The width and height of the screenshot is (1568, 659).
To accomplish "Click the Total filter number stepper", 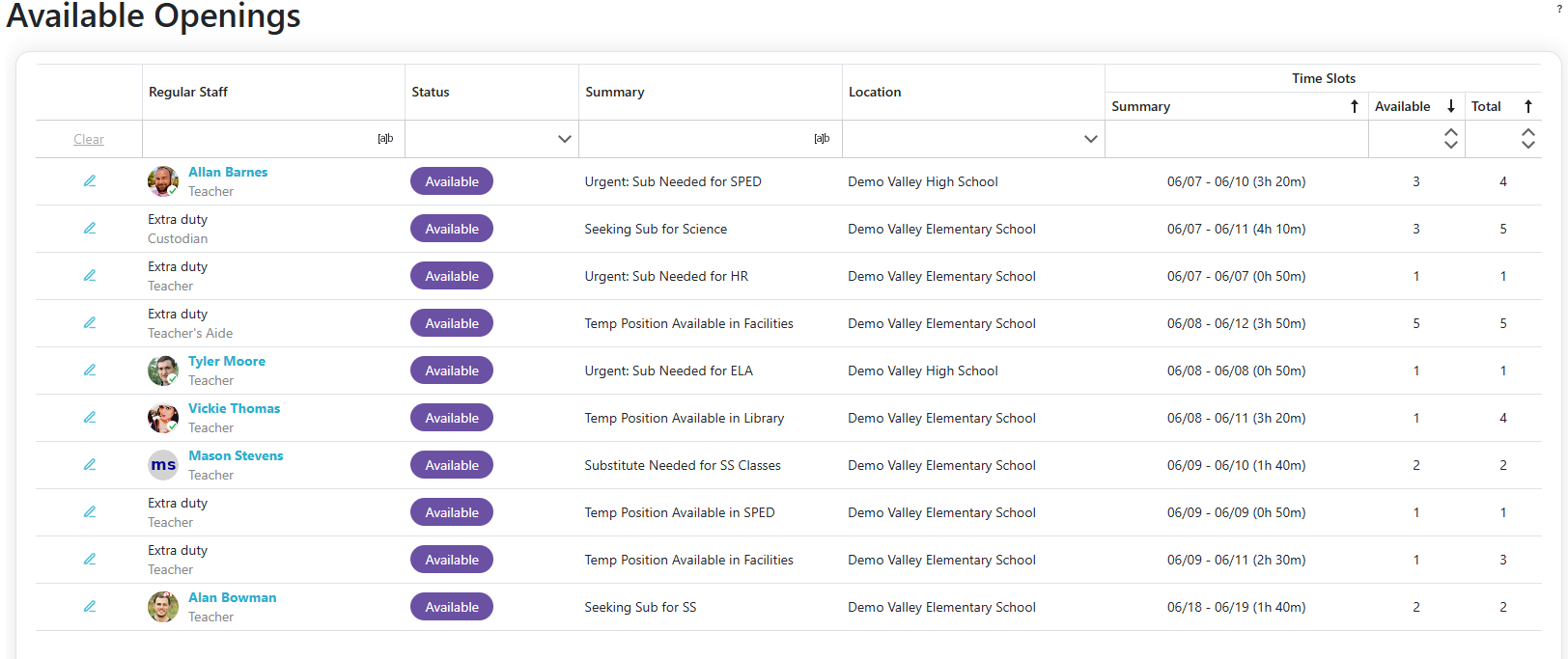I will tap(1527, 139).
